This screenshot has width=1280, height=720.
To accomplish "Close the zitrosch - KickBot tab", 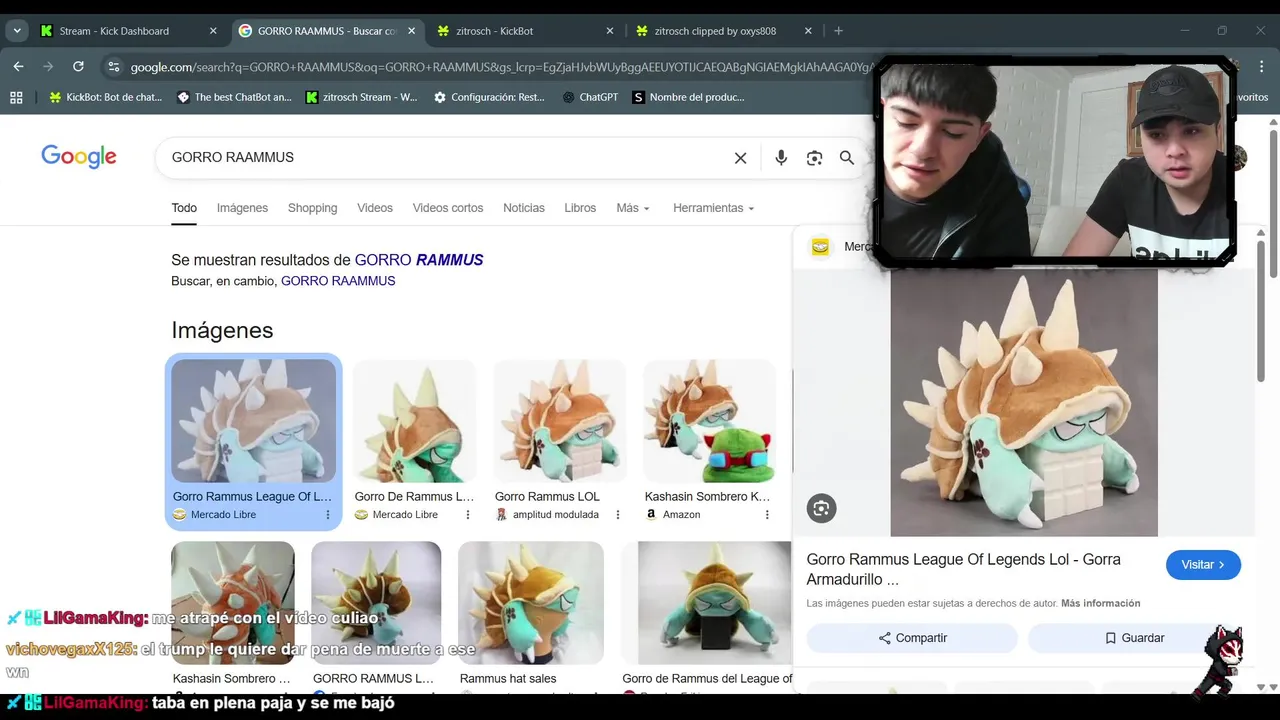I will (x=610, y=31).
